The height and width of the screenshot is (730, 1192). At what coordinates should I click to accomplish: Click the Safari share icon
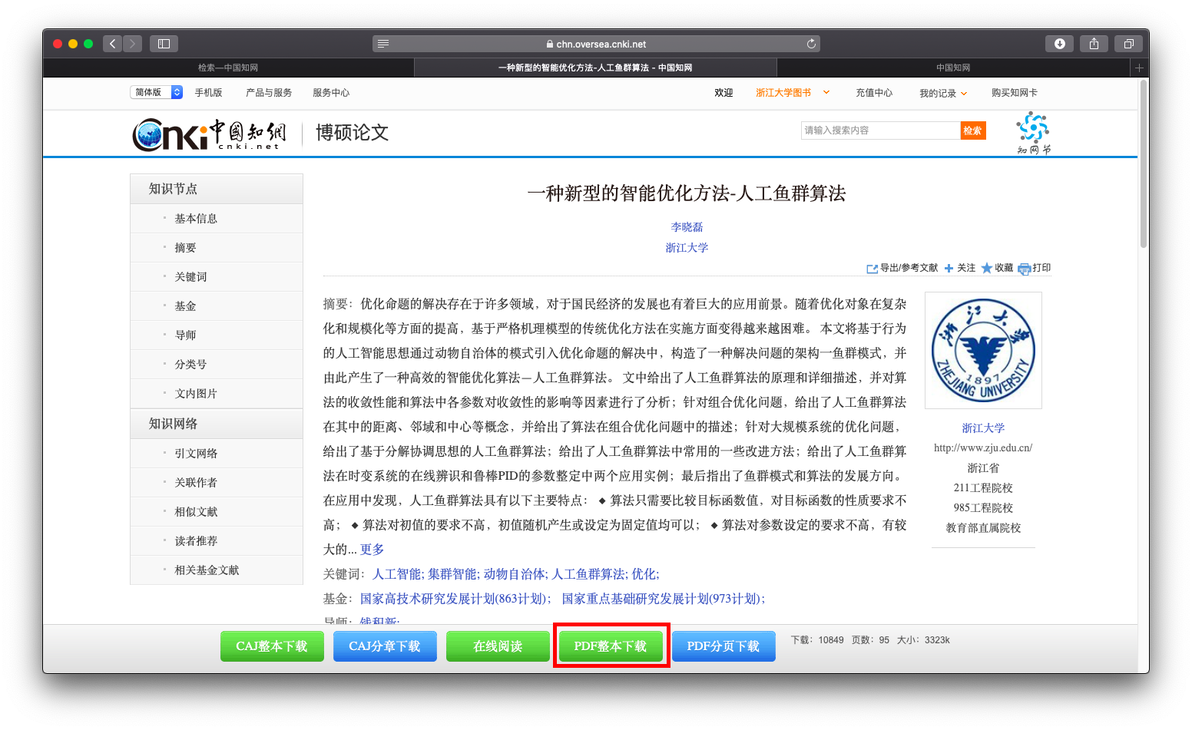1094,44
